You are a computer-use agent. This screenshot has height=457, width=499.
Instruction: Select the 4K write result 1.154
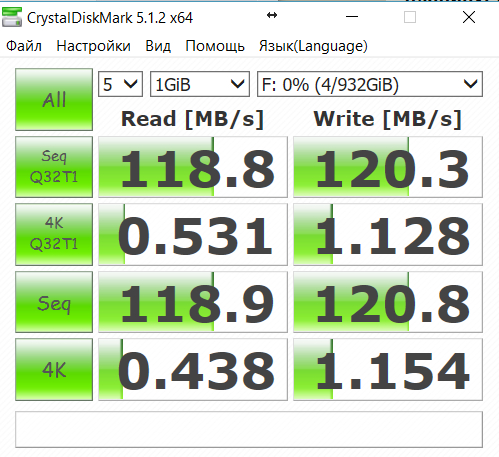(388, 369)
